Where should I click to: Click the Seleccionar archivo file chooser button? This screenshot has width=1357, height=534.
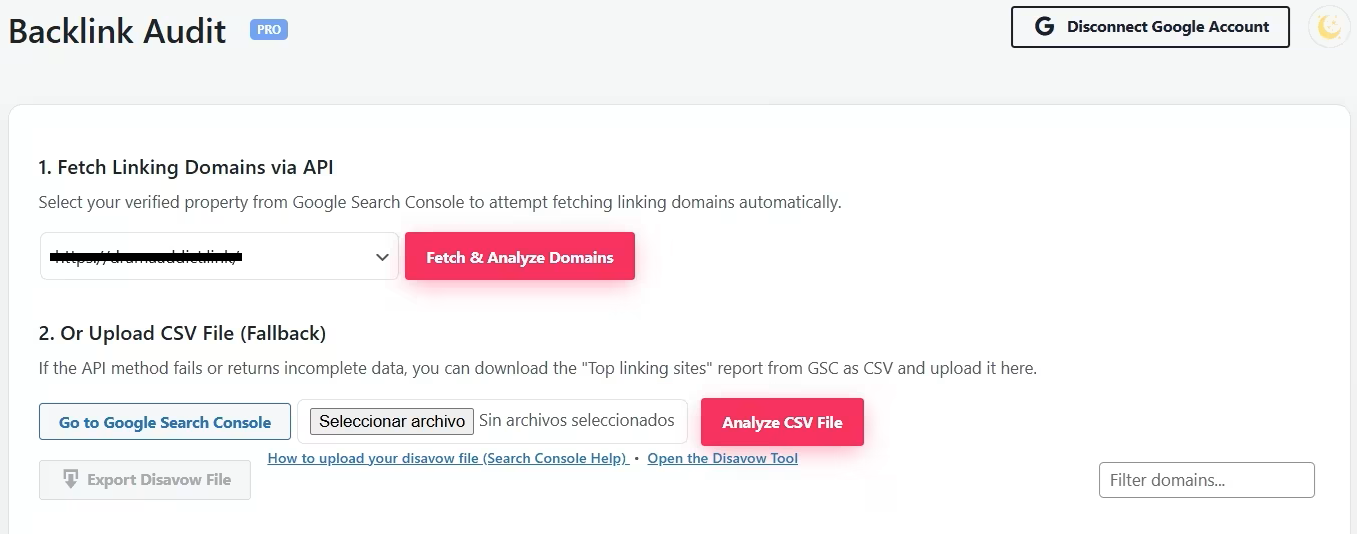click(x=391, y=421)
